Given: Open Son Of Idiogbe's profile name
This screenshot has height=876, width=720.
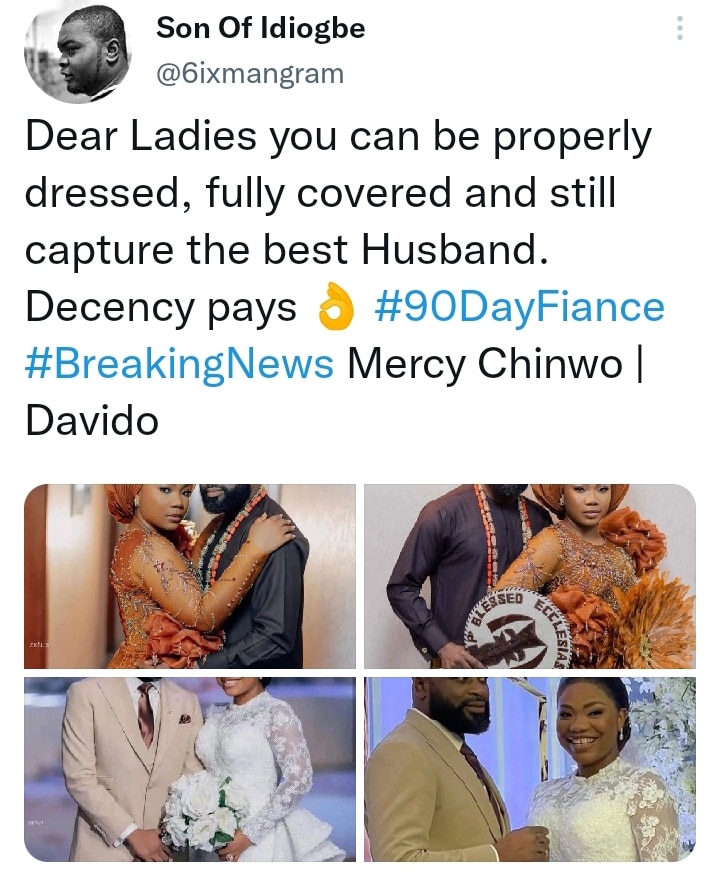Looking at the screenshot, I should (x=260, y=29).
